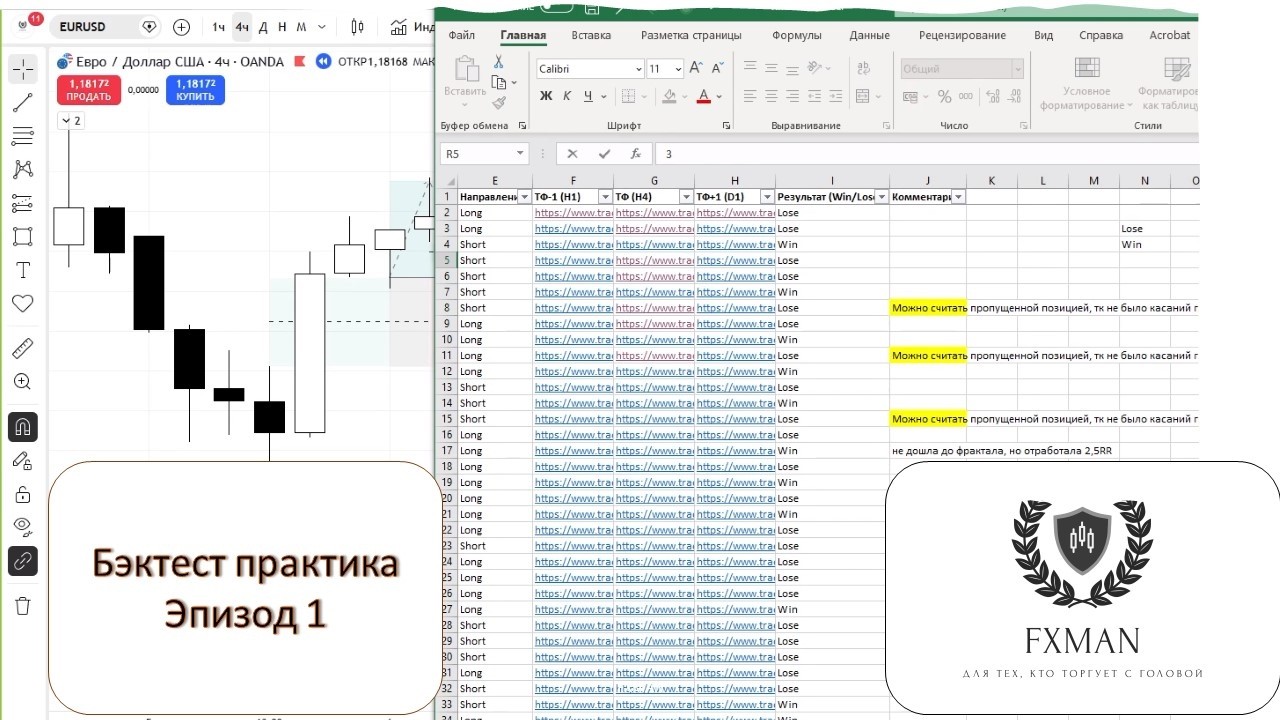Select the crosshair cursor tool in TradingView
1280x720 pixels.
click(x=23, y=69)
